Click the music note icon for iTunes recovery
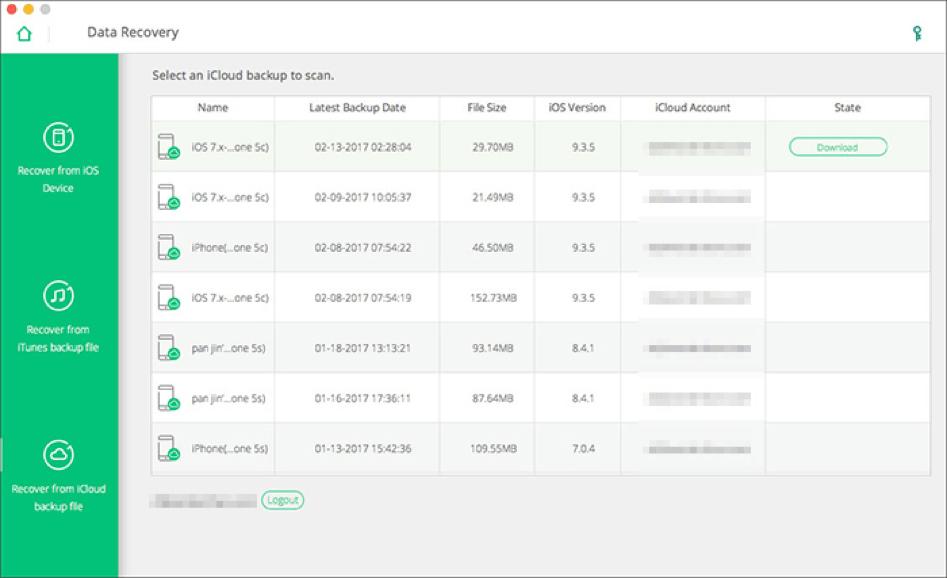 point(58,293)
